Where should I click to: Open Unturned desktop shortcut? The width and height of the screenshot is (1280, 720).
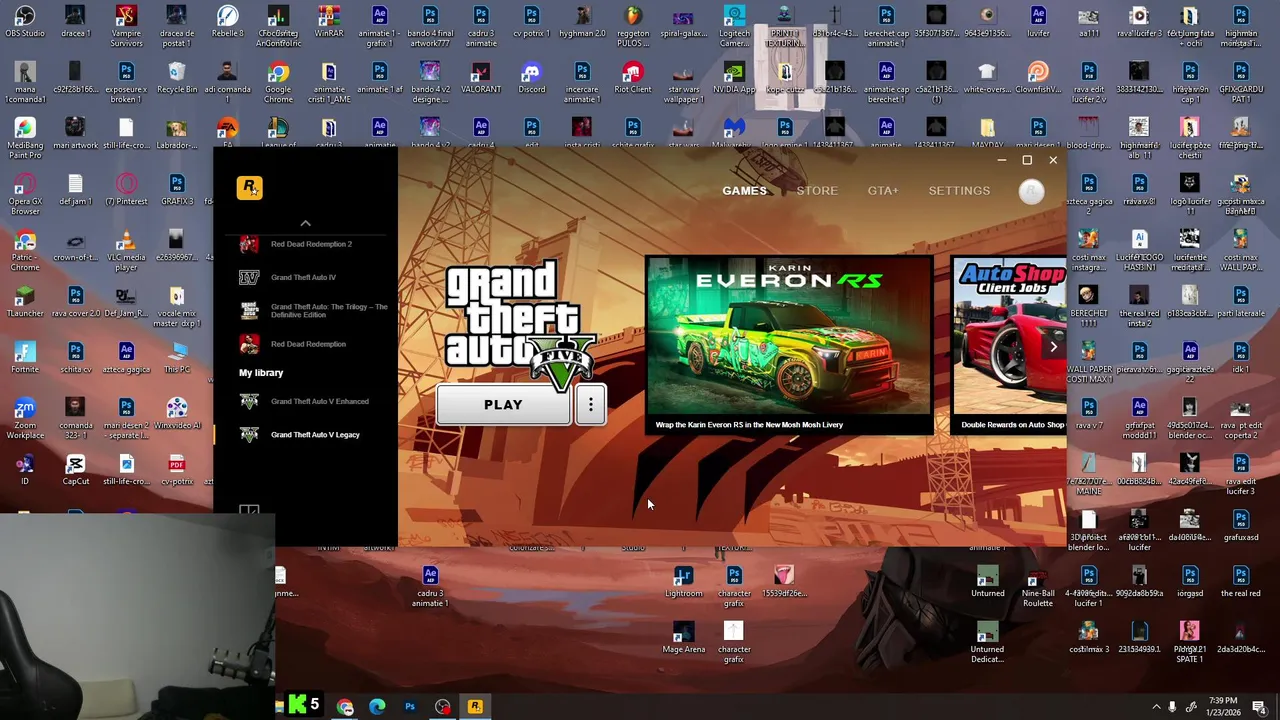987,582
